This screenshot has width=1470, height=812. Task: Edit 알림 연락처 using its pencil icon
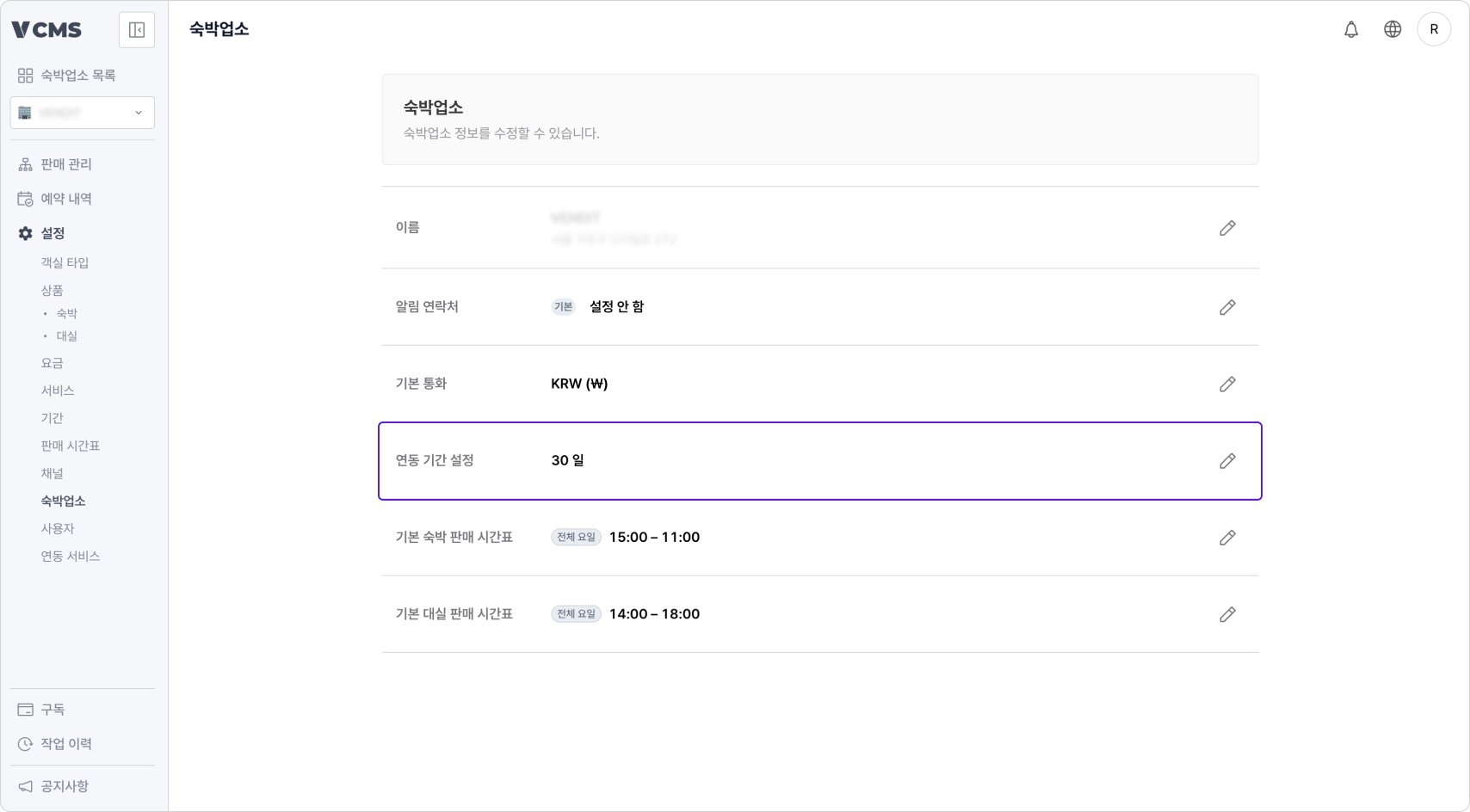click(x=1227, y=307)
